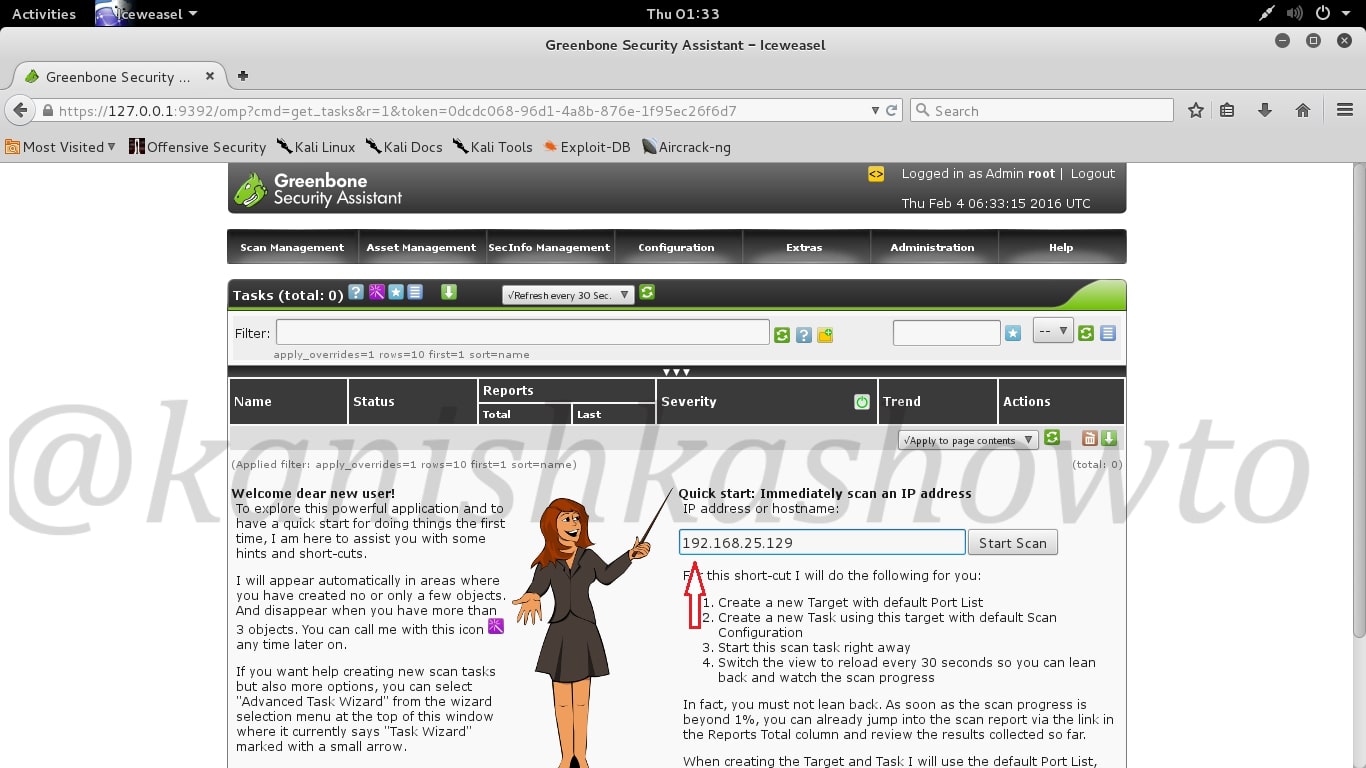The height and width of the screenshot is (768, 1366).
Task: Open the Kali Linux bookmark
Action: coord(316,147)
